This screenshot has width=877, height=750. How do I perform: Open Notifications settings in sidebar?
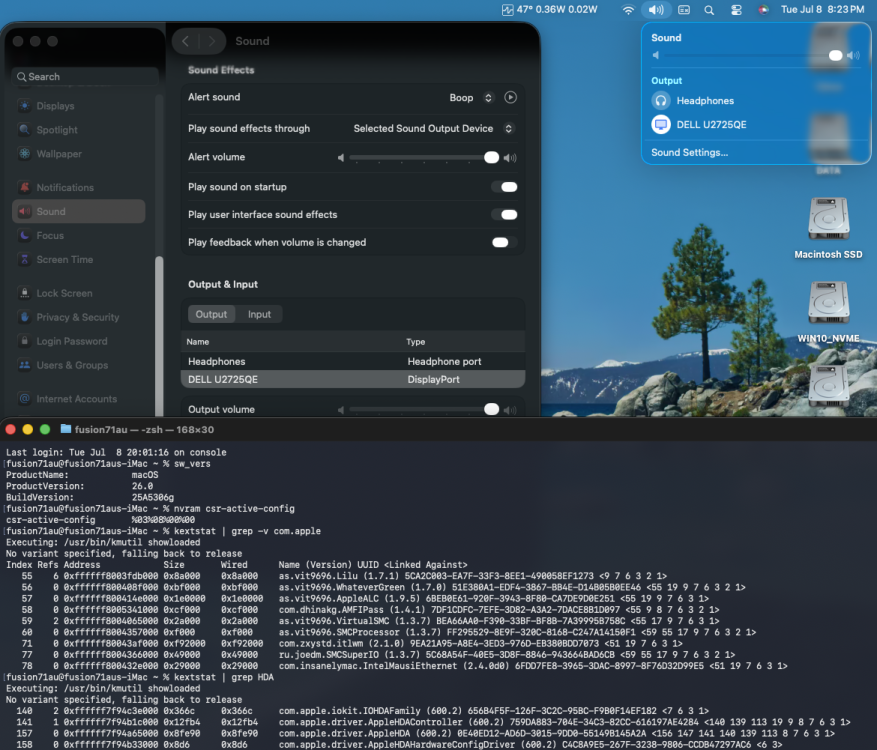[x=64, y=187]
